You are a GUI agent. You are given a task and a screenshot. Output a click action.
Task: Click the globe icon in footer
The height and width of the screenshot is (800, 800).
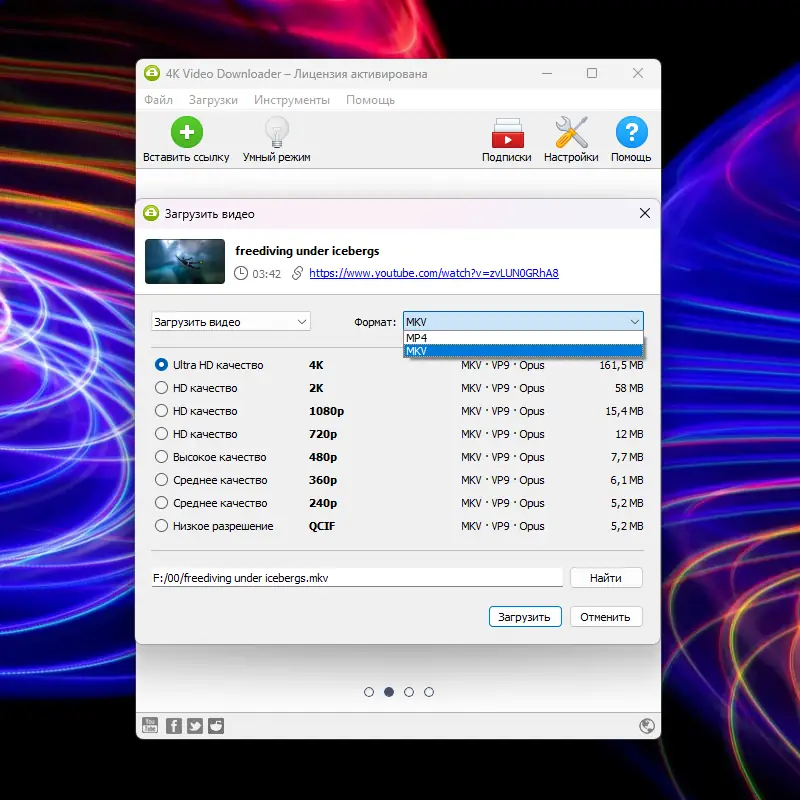[646, 726]
